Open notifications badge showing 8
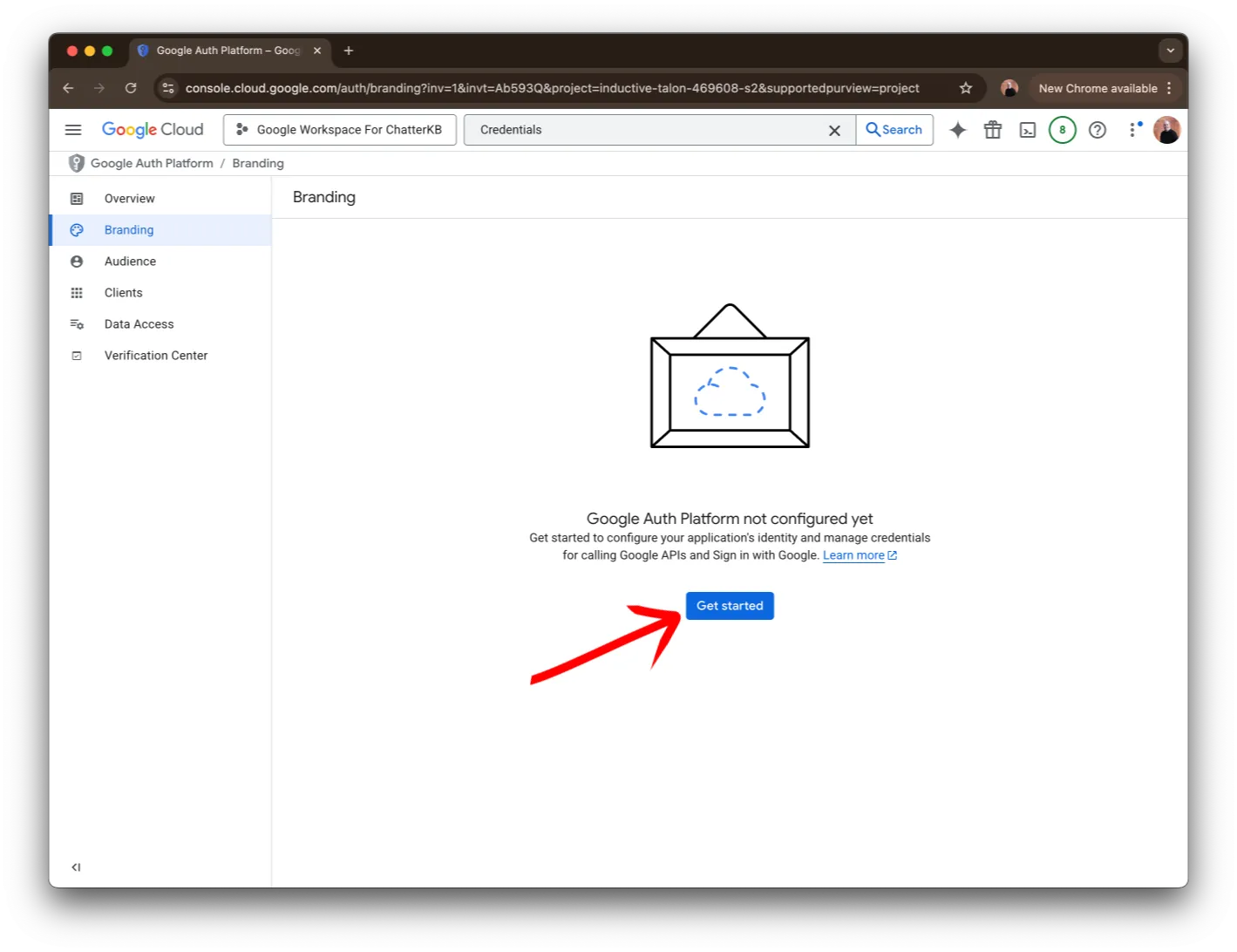This screenshot has height=952, width=1237. click(x=1062, y=130)
